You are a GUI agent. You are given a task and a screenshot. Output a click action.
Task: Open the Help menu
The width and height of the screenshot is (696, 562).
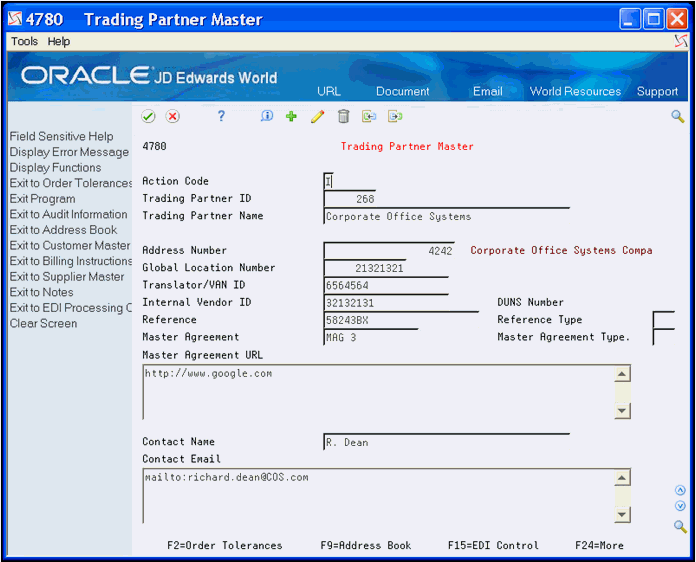(59, 41)
